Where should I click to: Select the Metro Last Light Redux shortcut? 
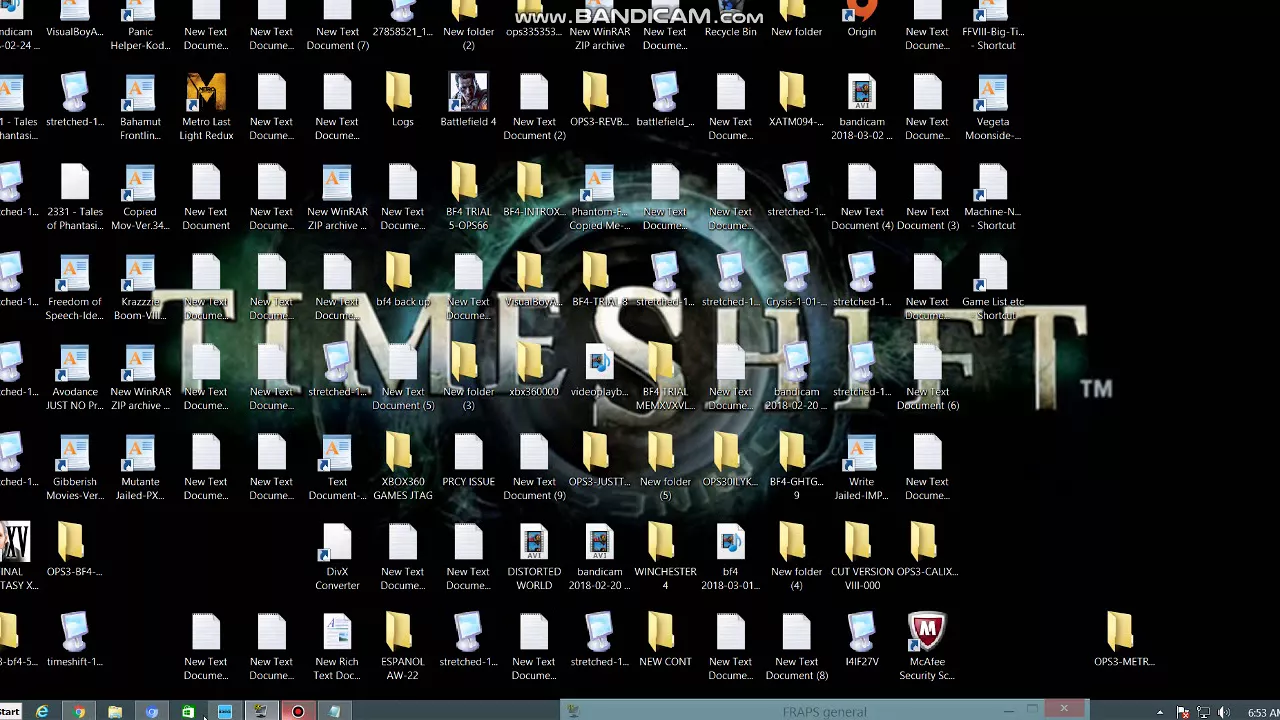pyautogui.click(x=206, y=107)
